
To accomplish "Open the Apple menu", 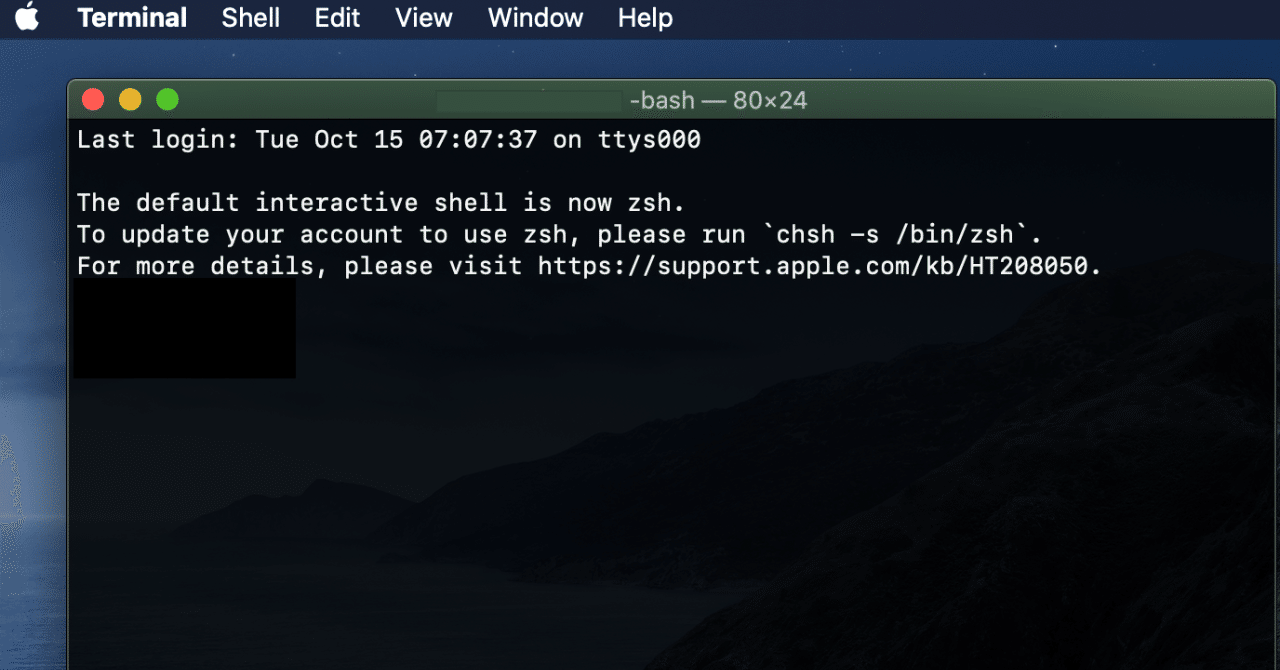I will [x=27, y=18].
